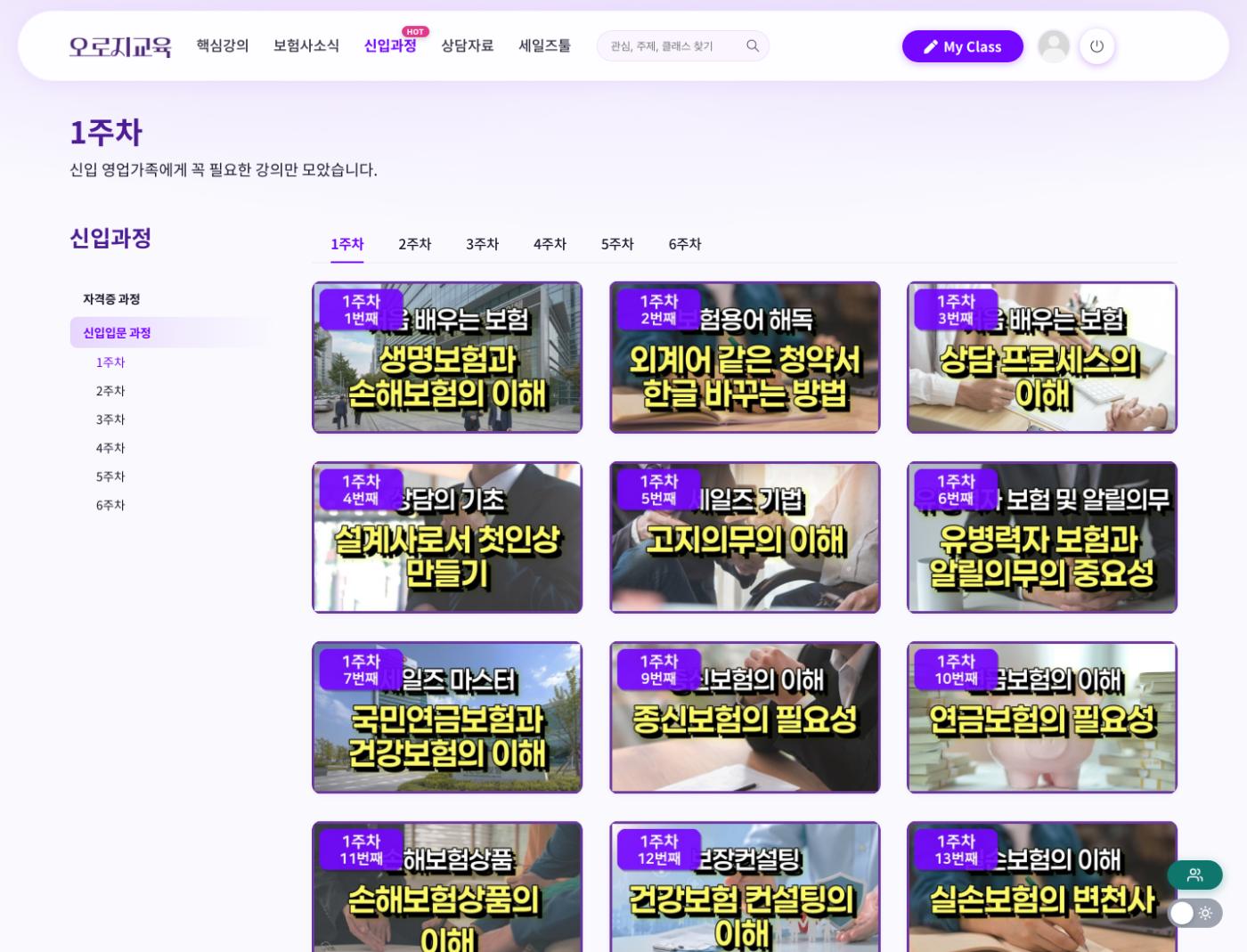Click the 오로지교육 logo
This screenshot has width=1247, height=952.
120,46
